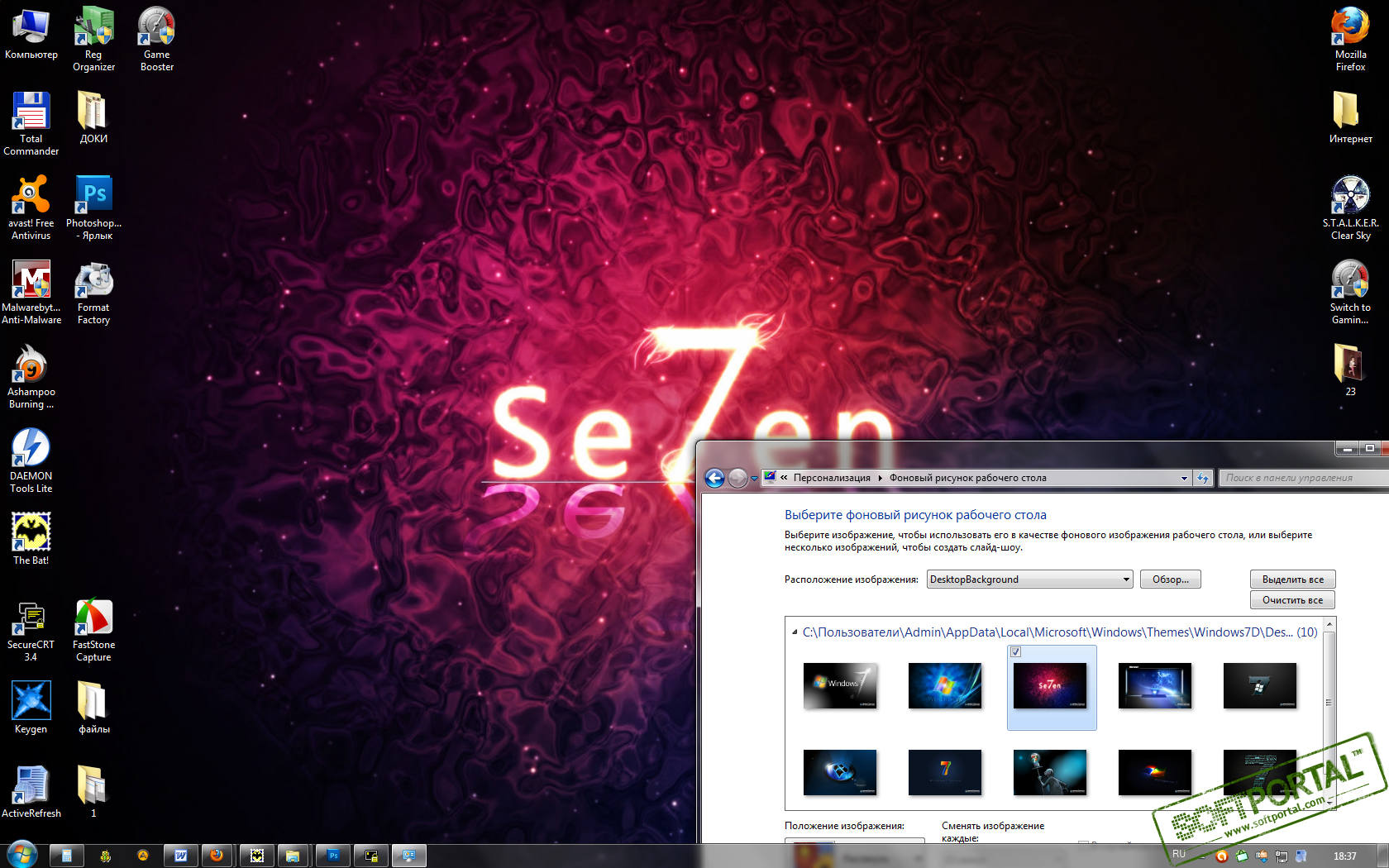Click the Обзор... button
This screenshot has height=868, width=1389.
click(x=1171, y=579)
